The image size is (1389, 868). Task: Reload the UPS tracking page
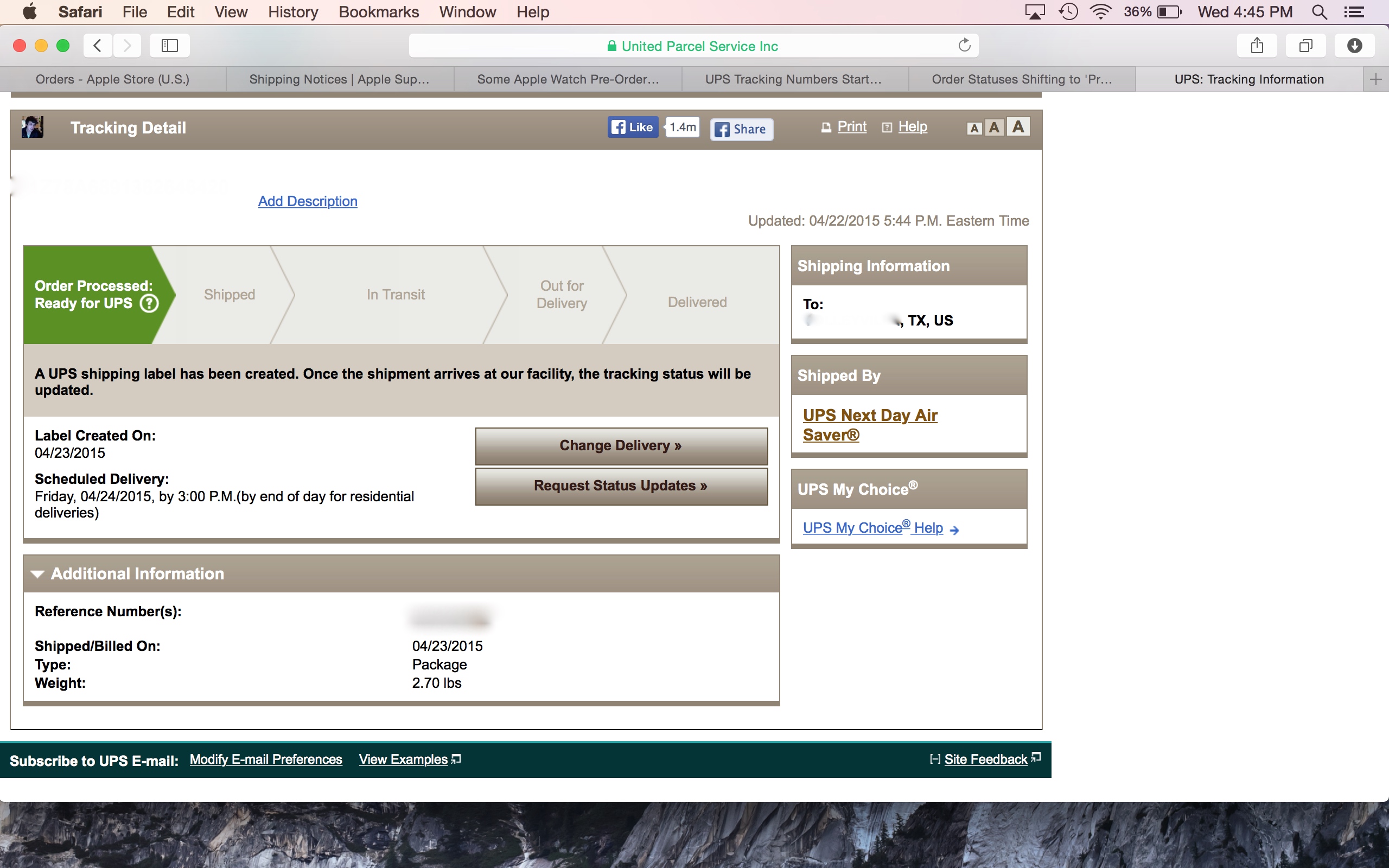pos(964,46)
